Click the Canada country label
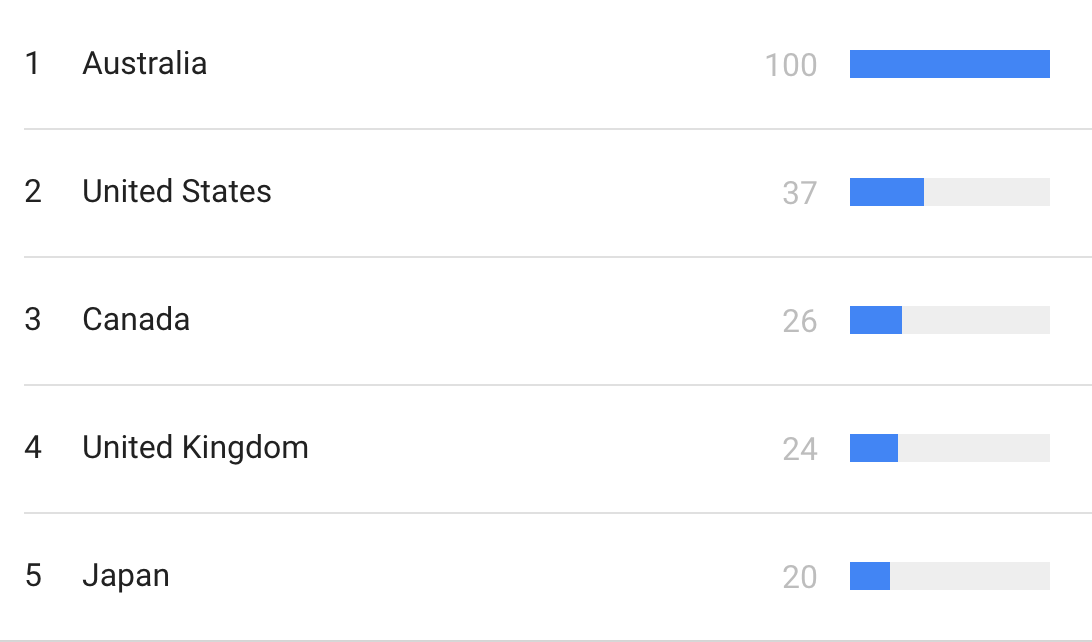The height and width of the screenshot is (642, 1092). 136,320
